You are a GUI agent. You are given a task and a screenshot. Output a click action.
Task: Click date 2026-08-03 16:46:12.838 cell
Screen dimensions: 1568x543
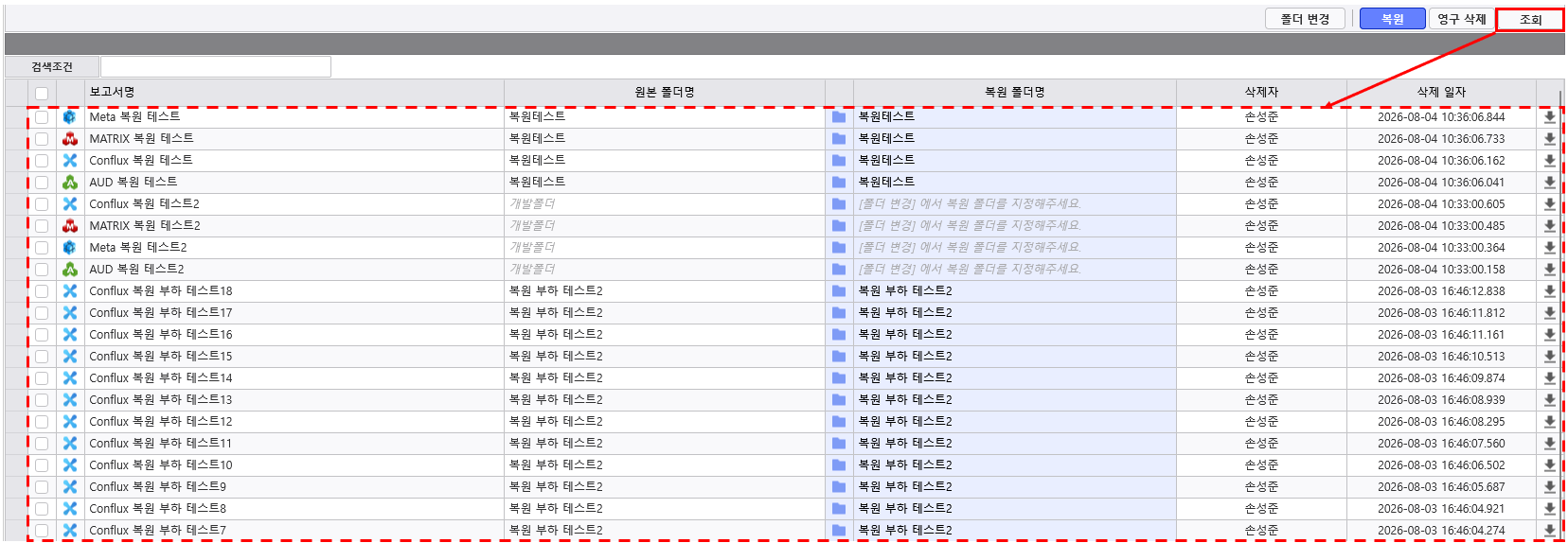click(1441, 291)
